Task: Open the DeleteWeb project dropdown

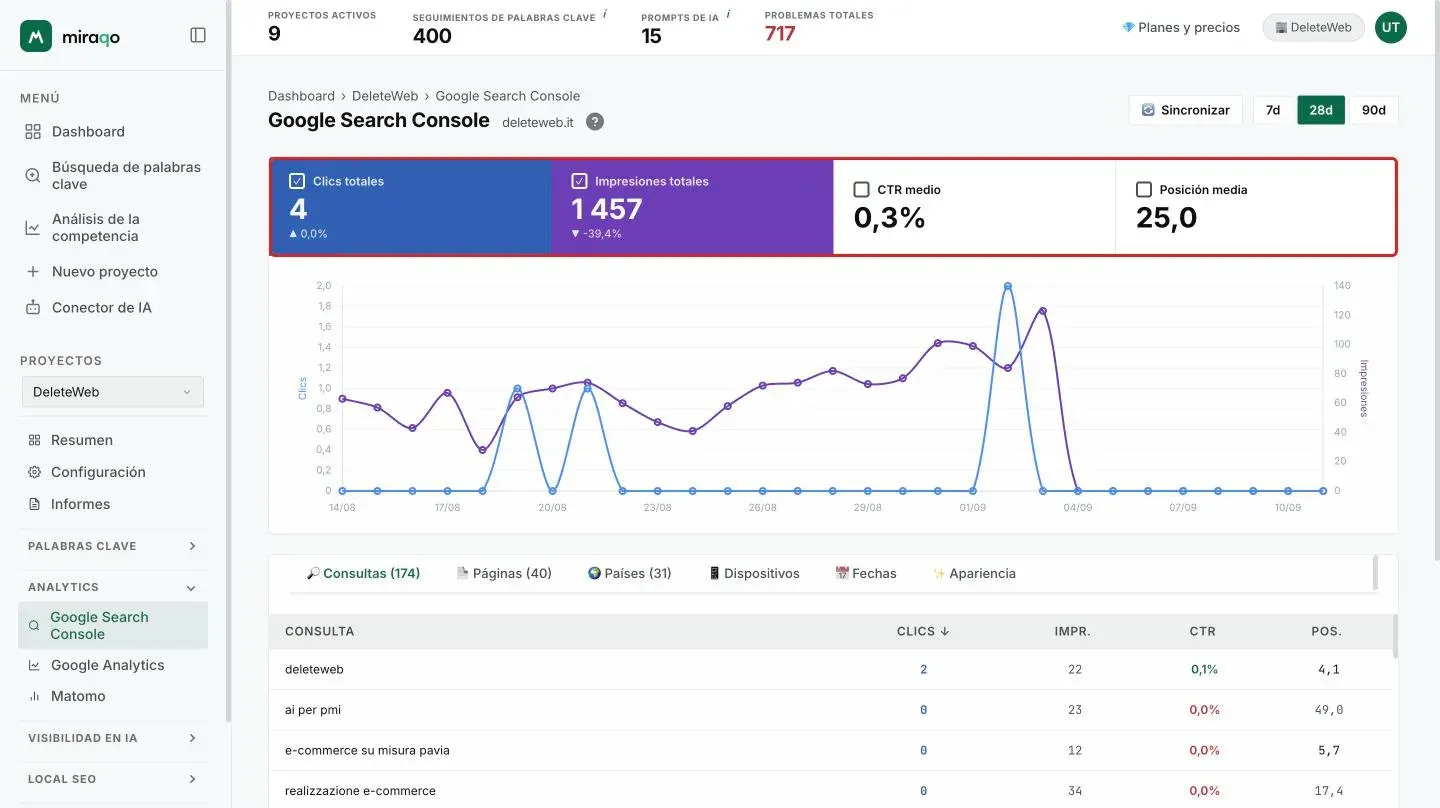Action: point(113,392)
